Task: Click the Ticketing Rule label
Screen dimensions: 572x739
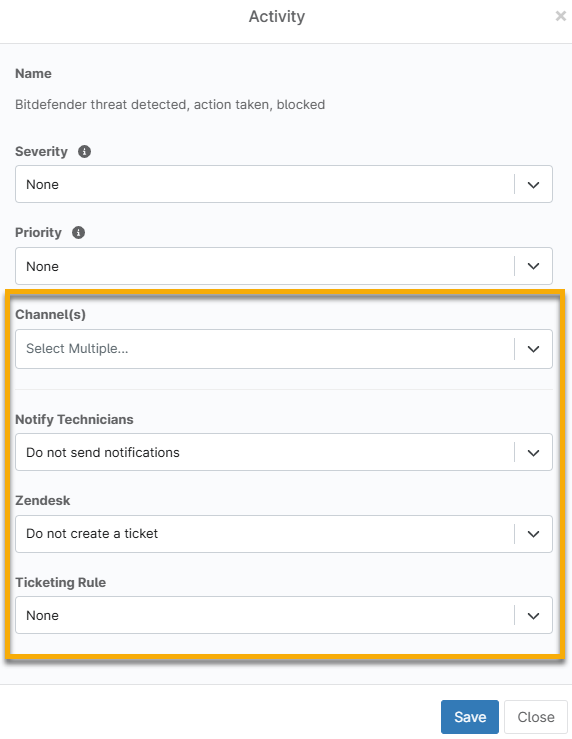Action: [60, 583]
